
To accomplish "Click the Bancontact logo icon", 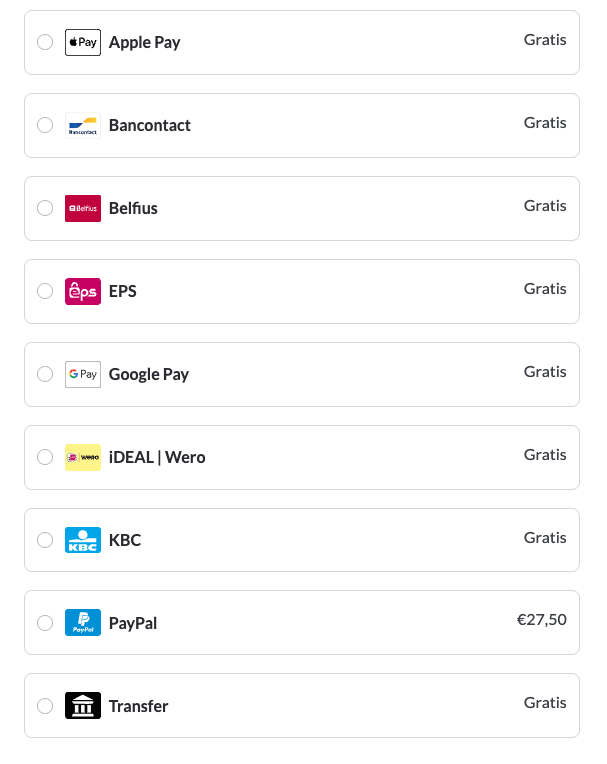I will [x=83, y=126].
